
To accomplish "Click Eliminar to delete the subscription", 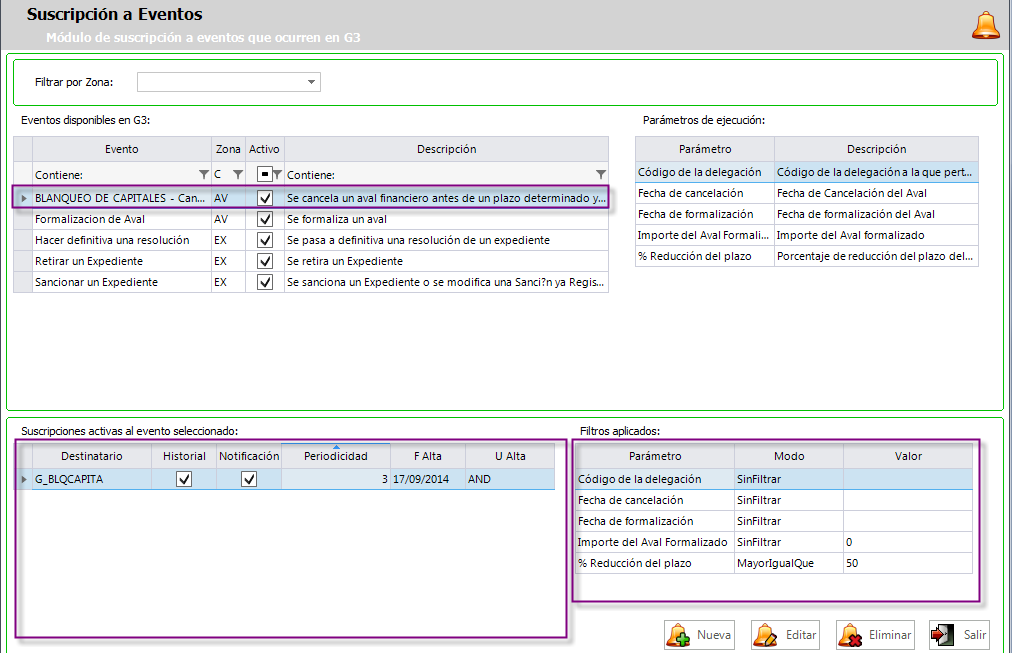I will [x=875, y=635].
